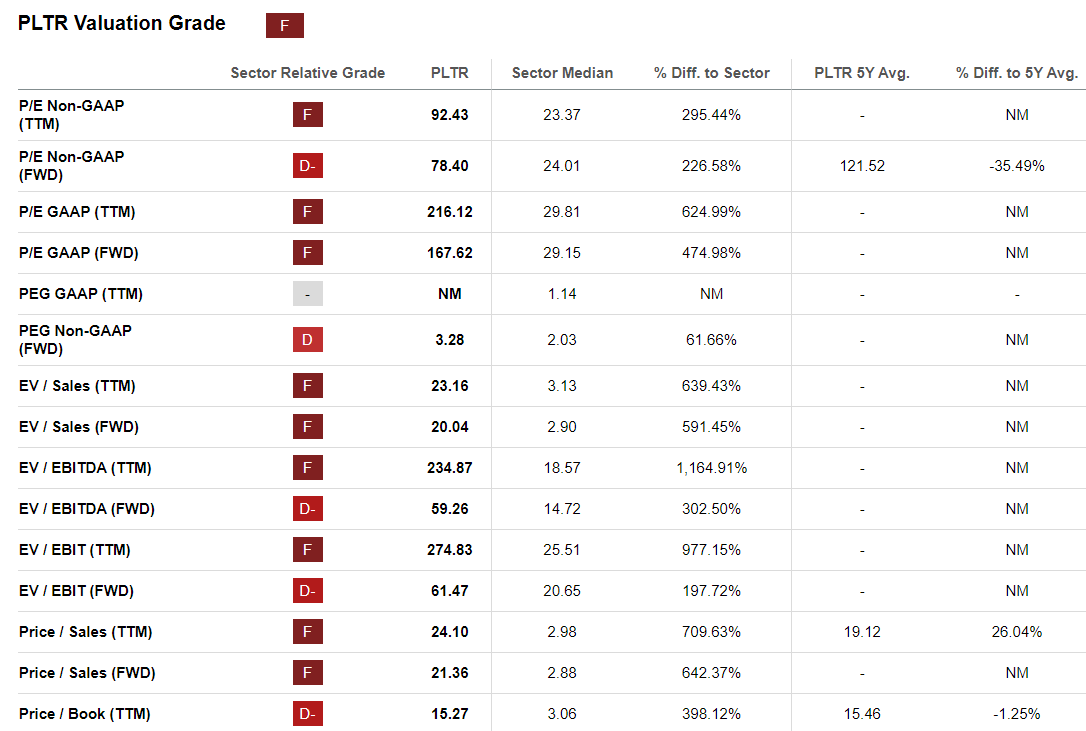
Task: Click the D- grade badge for P/E Non-GAAP (FWD)
Action: 307,166
